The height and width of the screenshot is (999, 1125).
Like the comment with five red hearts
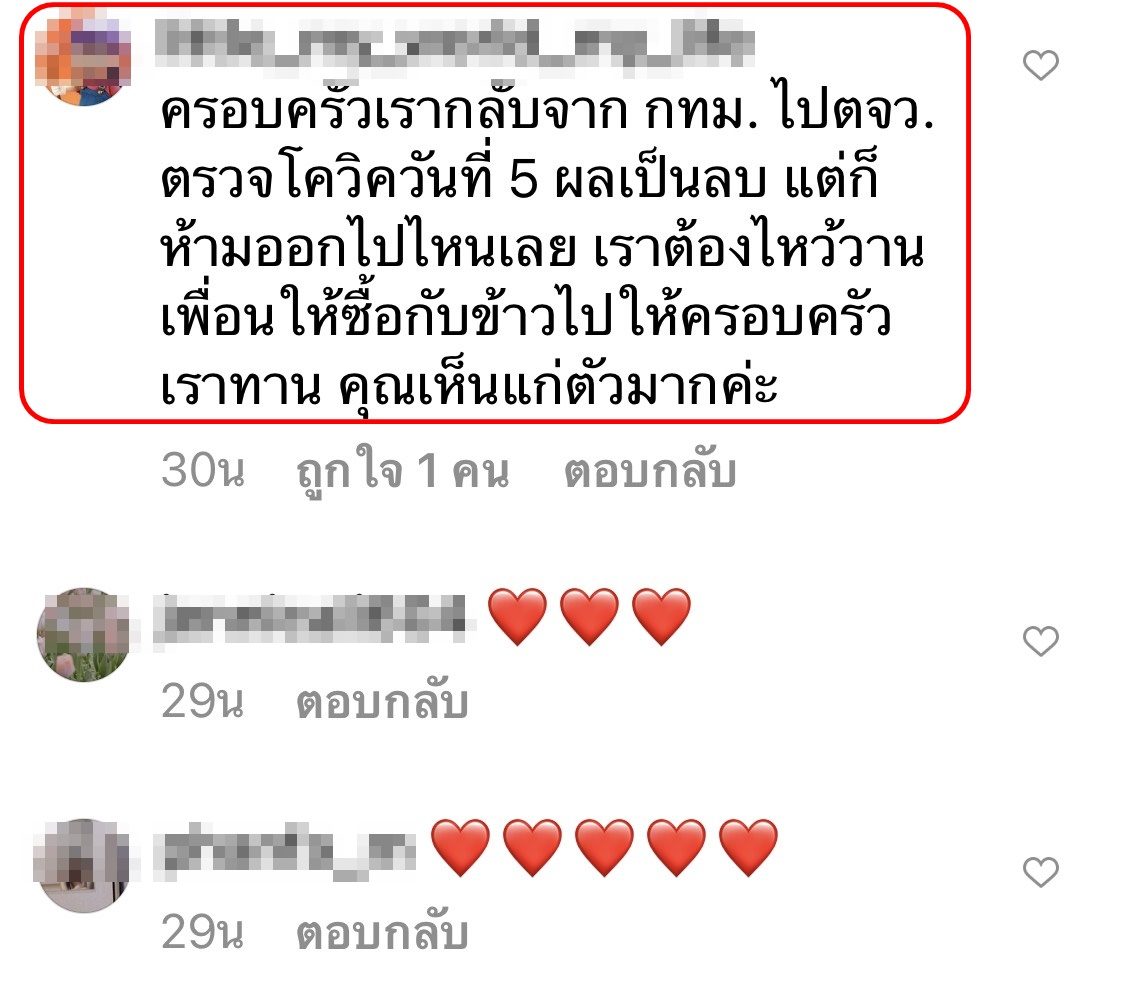[x=1040, y=872]
